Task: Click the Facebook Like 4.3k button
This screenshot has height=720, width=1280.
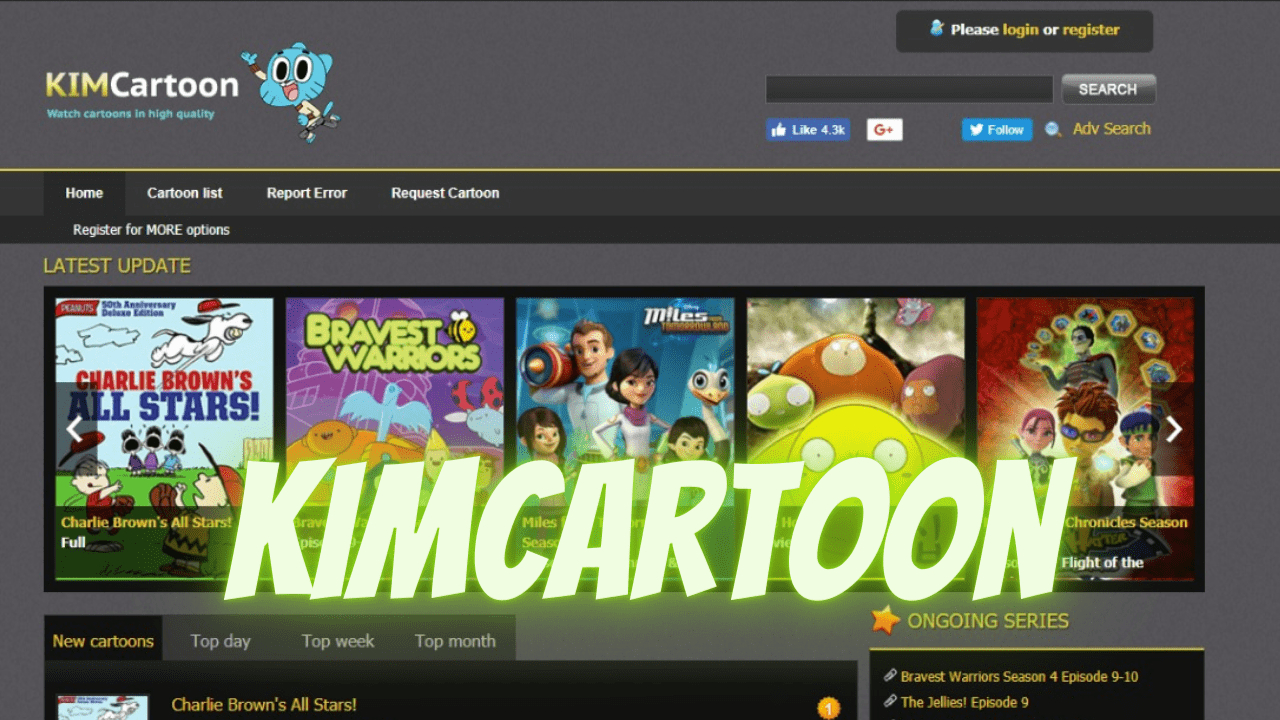Action: pyautogui.click(x=808, y=130)
